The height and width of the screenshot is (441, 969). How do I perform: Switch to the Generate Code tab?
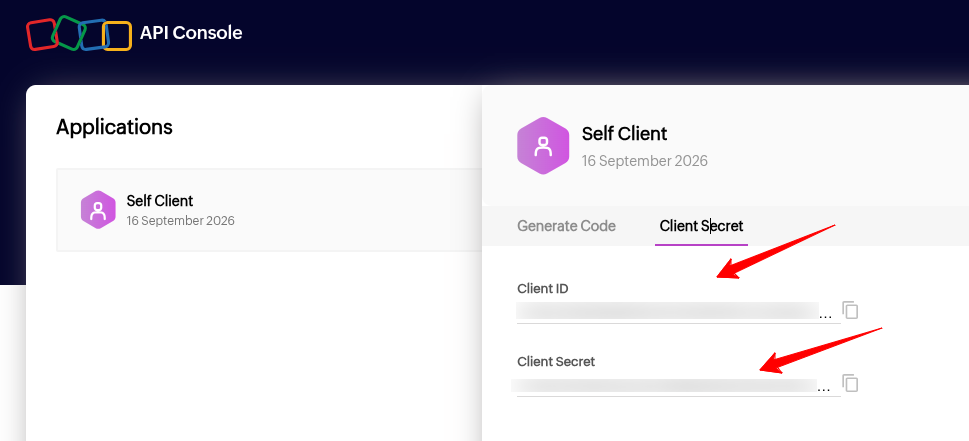coord(566,226)
